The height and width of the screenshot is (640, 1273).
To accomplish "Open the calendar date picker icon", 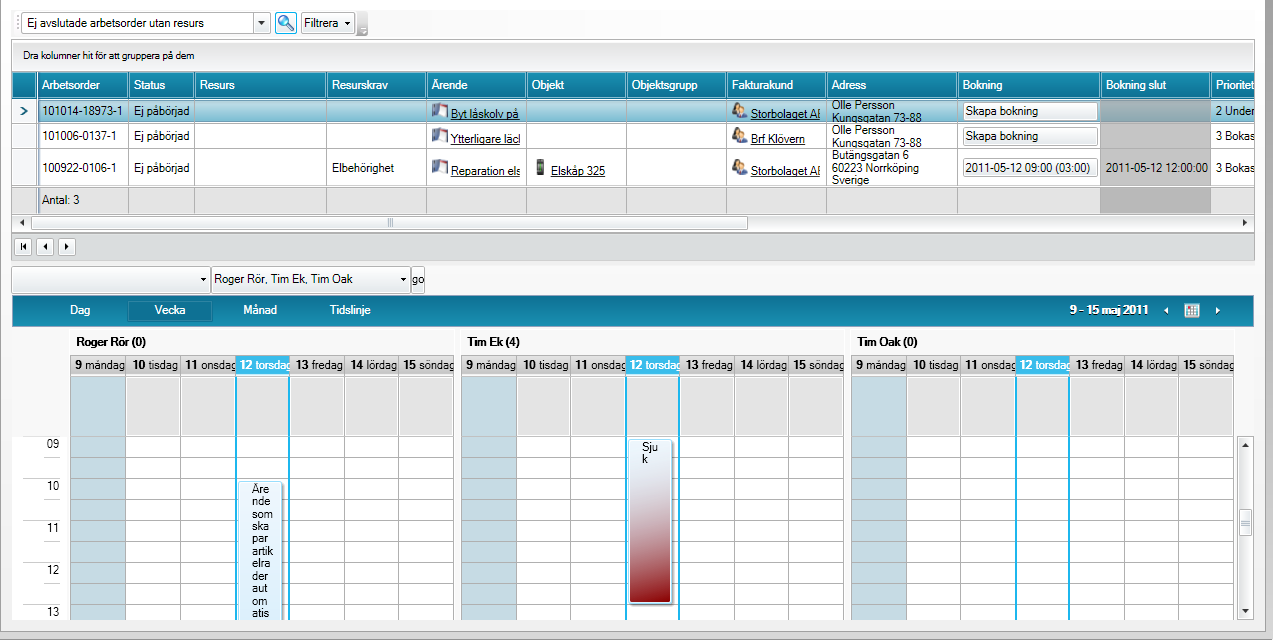I will click(x=1191, y=311).
